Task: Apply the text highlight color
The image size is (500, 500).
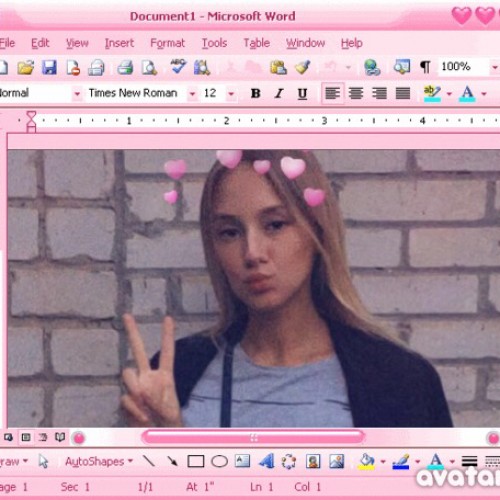Action: pos(432,93)
